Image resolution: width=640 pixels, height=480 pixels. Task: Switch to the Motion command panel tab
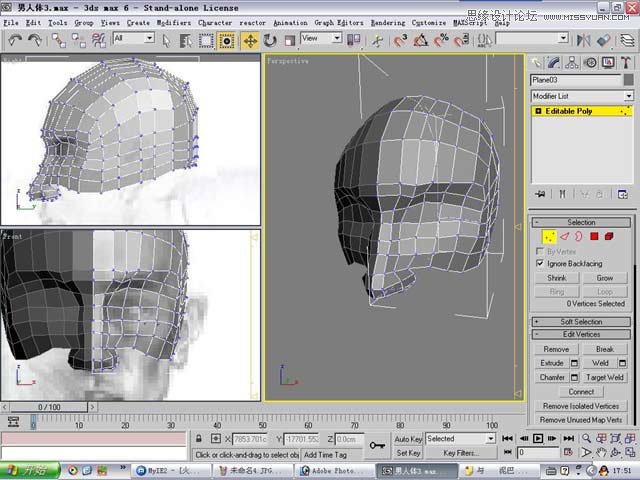(x=590, y=62)
